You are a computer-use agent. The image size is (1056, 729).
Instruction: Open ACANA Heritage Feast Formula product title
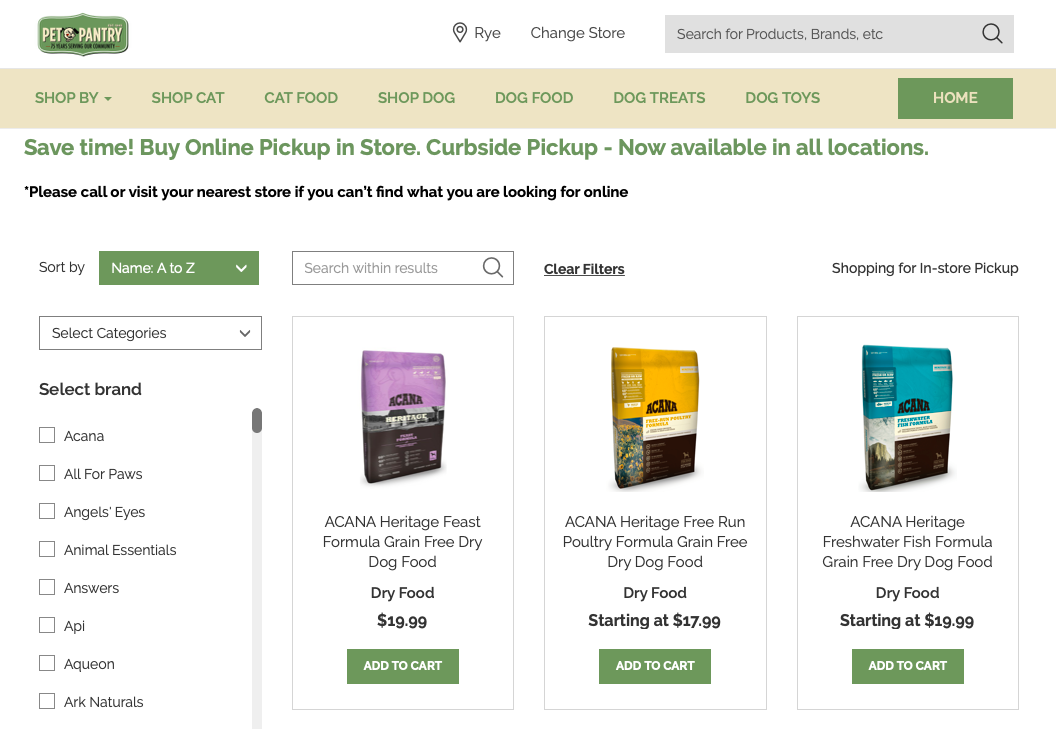pyautogui.click(x=403, y=542)
